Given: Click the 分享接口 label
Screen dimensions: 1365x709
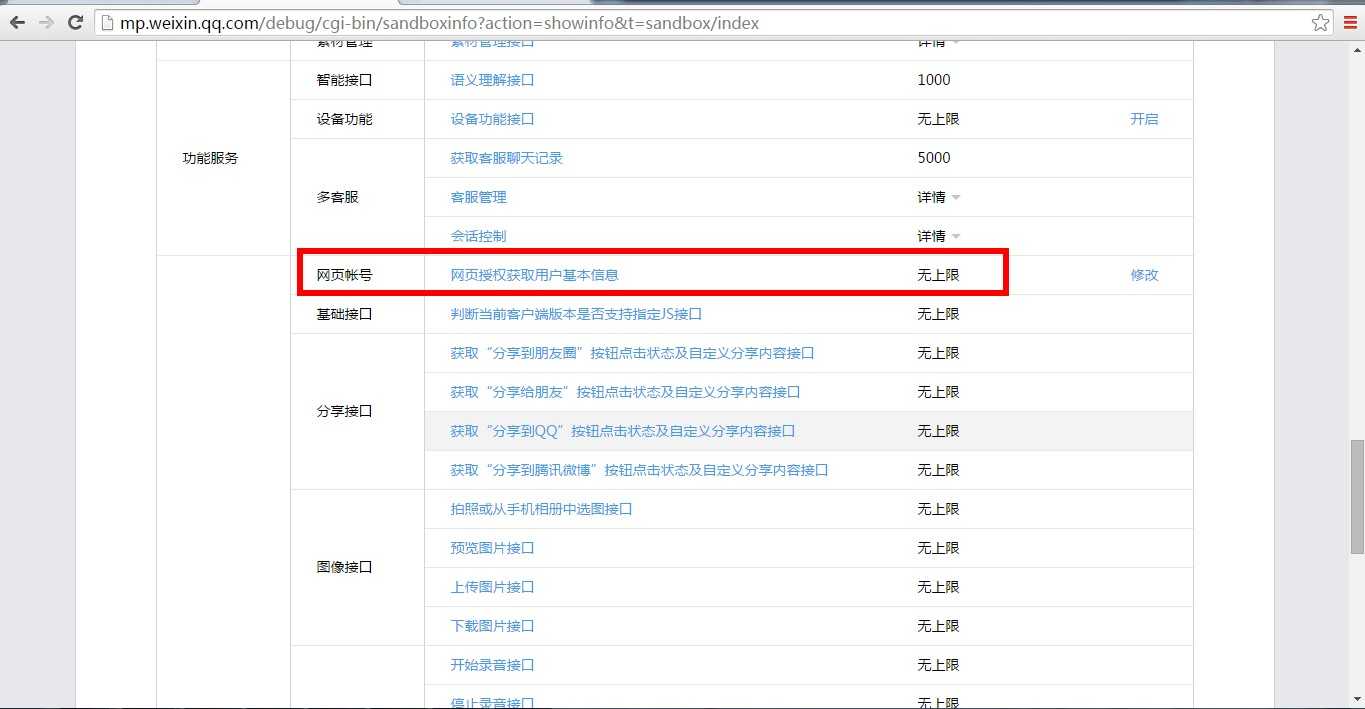Looking at the screenshot, I should click(344, 411).
